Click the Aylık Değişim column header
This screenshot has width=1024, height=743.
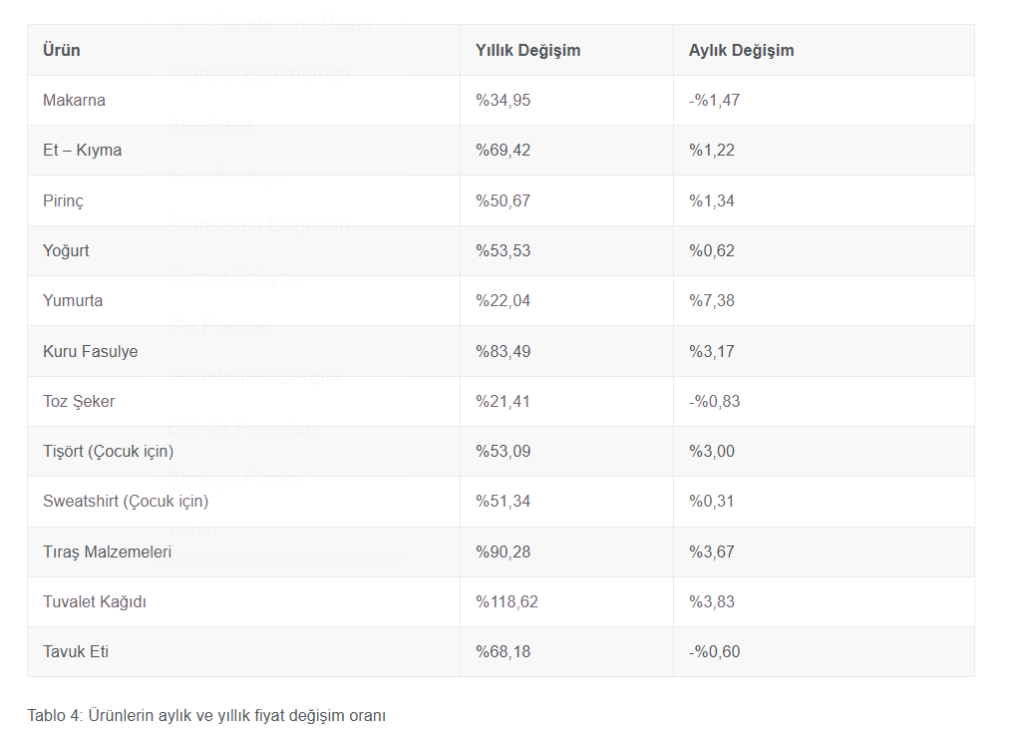click(x=741, y=50)
